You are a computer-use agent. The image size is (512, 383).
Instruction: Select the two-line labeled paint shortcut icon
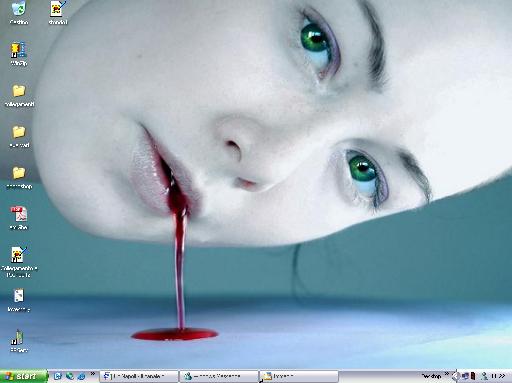pos(19,262)
